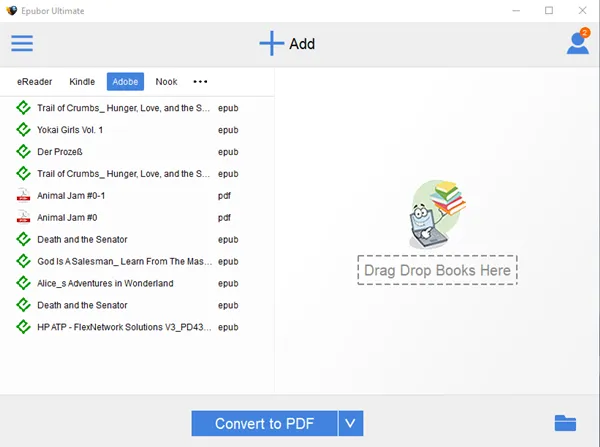Click the Convert to PDF button
Viewport: 600px width, 447px height.
click(264, 423)
